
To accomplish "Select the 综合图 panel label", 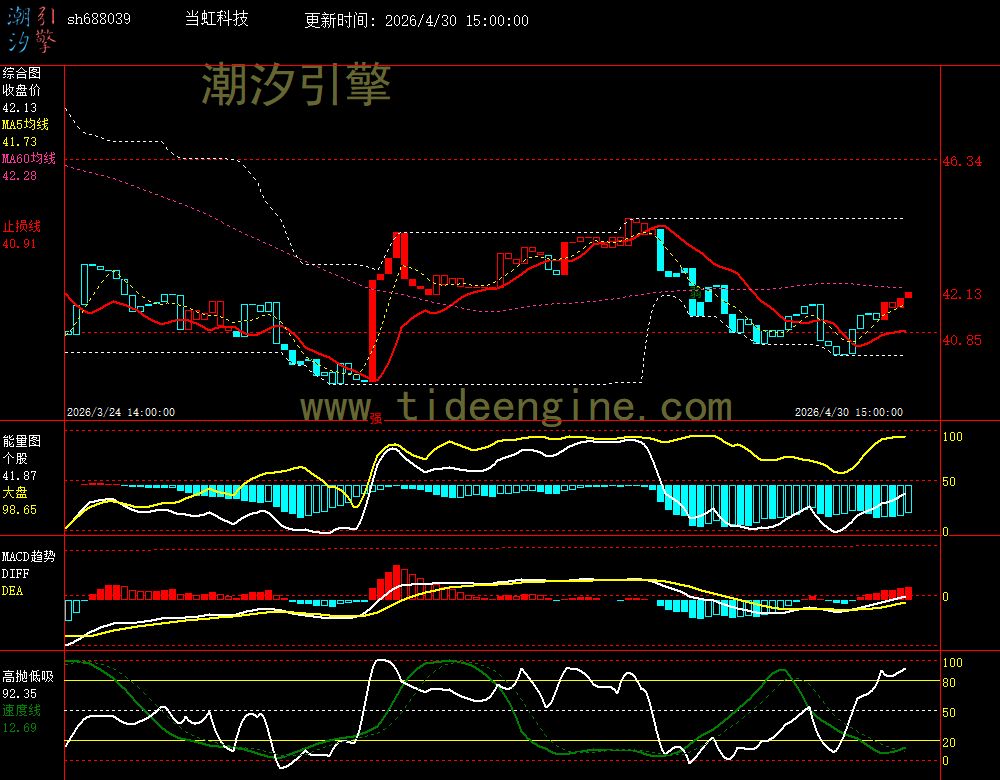I will pyautogui.click(x=22, y=73).
